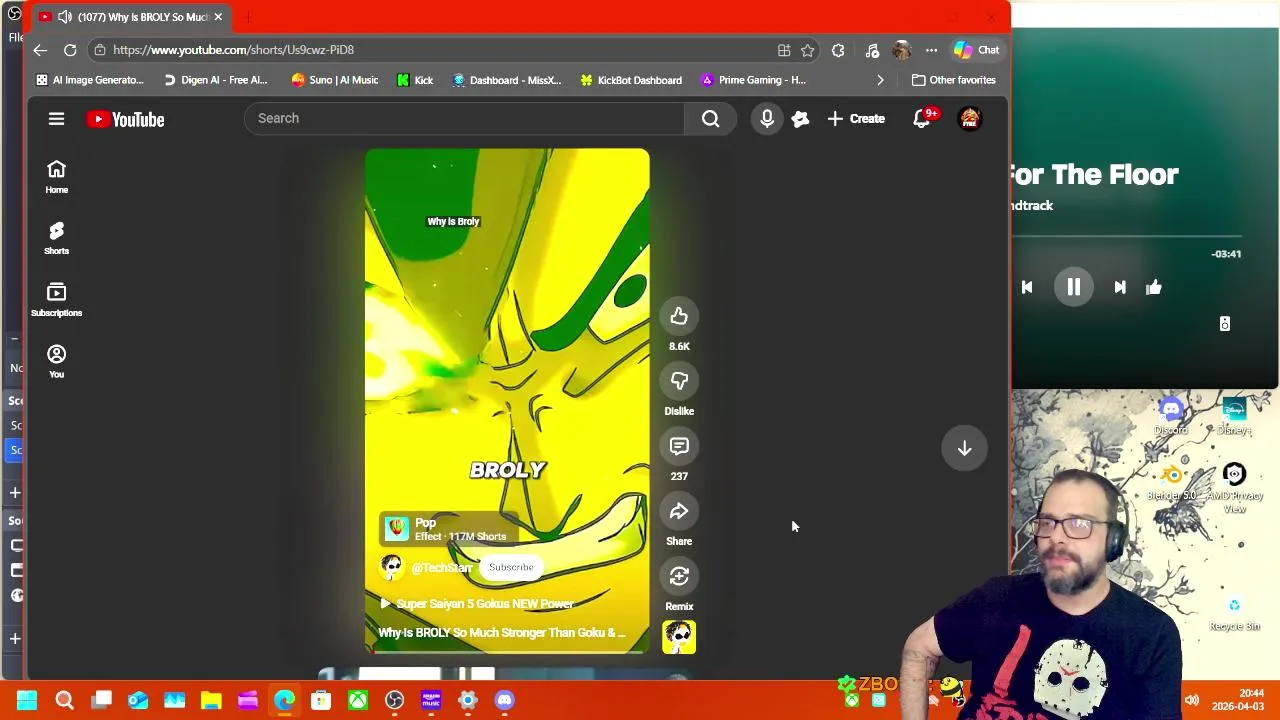Click the Create button on YouTube
This screenshot has width=1280, height=720.
pos(856,118)
